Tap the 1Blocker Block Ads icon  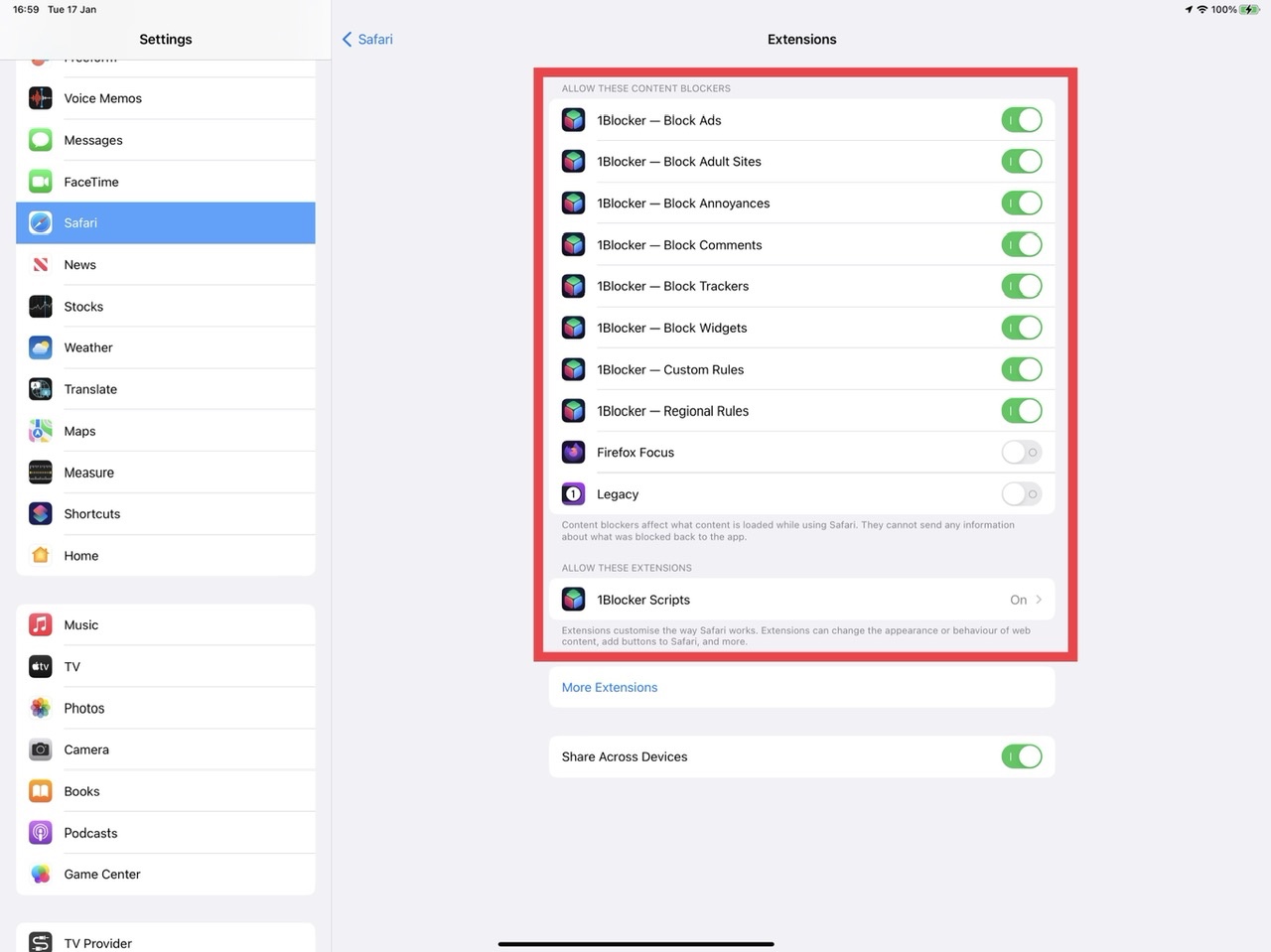(574, 120)
